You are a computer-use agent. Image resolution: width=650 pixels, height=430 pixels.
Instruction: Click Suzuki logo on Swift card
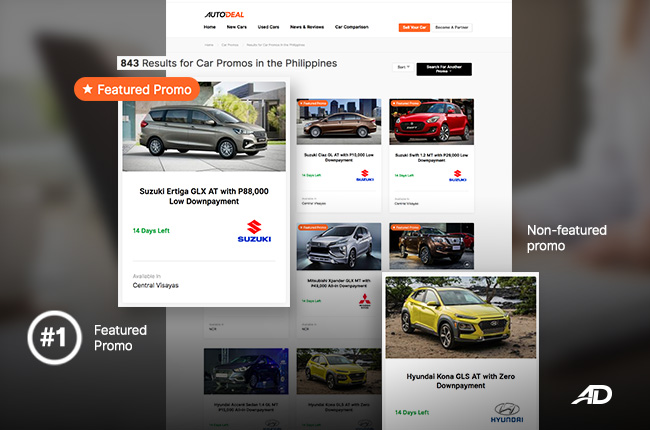458,175
